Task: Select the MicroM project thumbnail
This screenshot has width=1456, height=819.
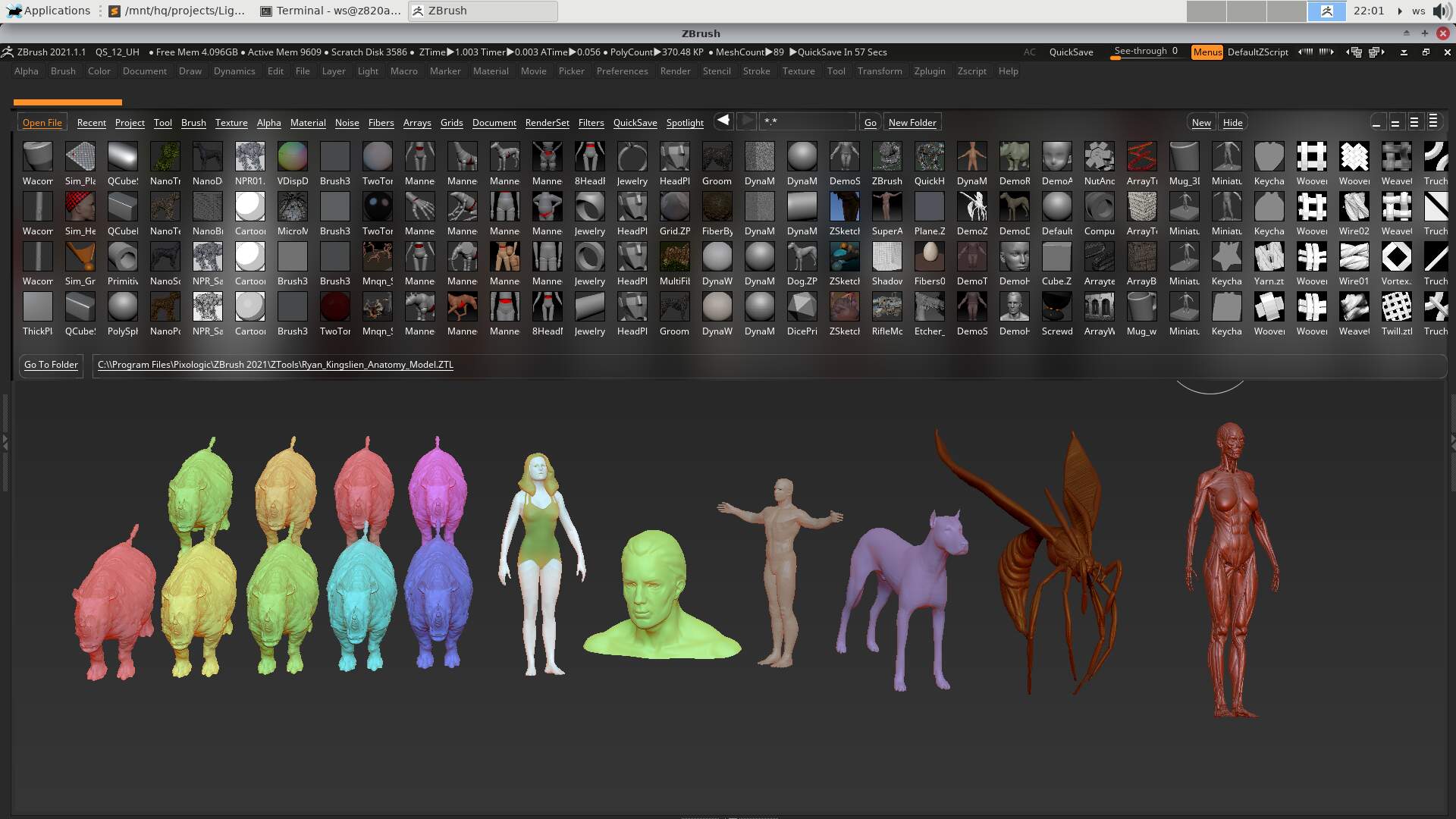Action: (292, 206)
